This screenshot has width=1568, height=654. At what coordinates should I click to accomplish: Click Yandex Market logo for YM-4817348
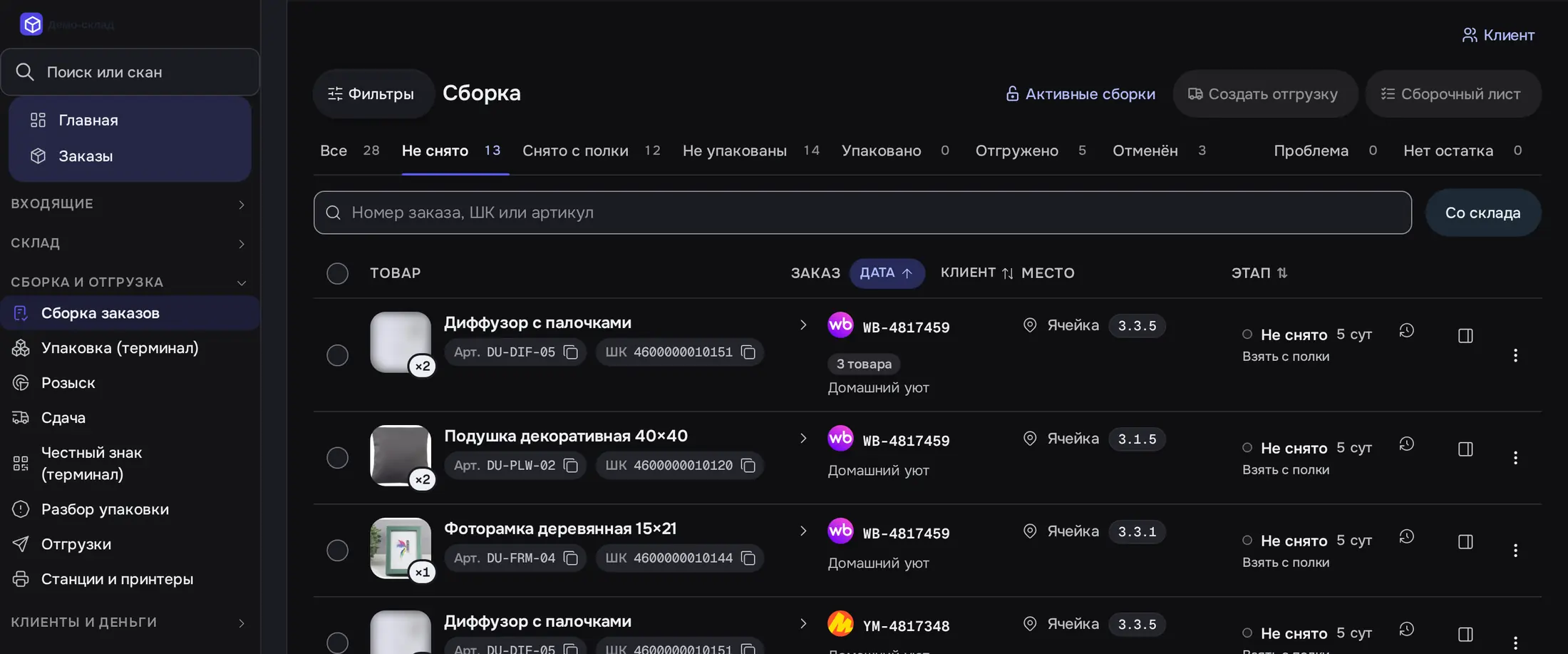(x=840, y=623)
